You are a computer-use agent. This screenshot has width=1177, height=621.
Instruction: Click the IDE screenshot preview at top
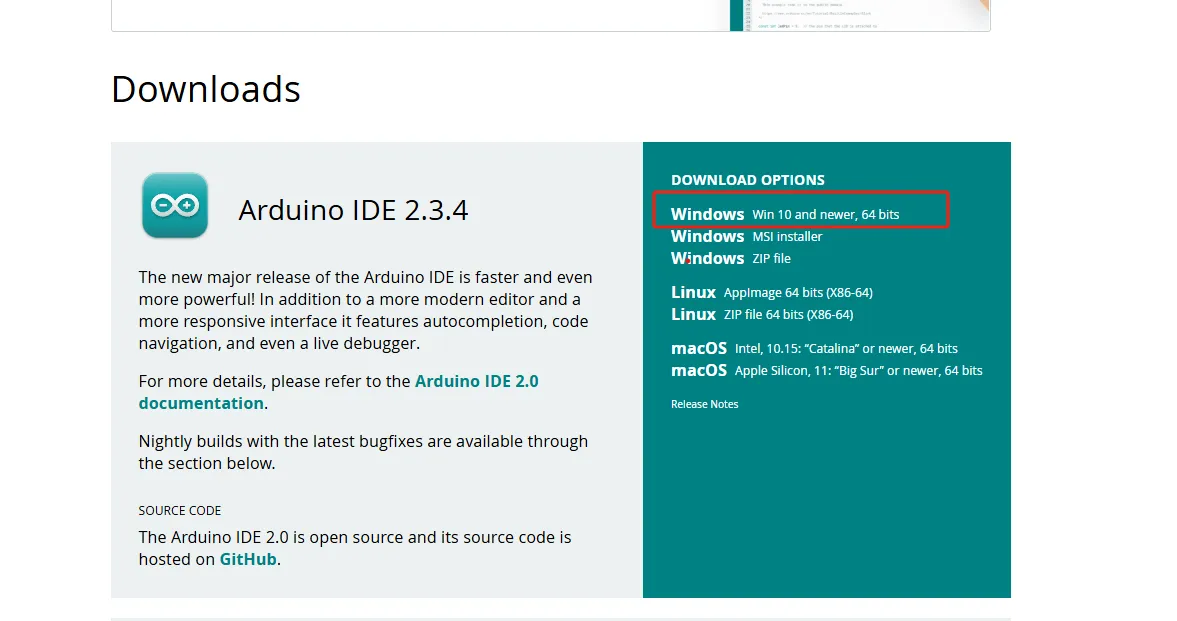pyautogui.click(x=860, y=14)
